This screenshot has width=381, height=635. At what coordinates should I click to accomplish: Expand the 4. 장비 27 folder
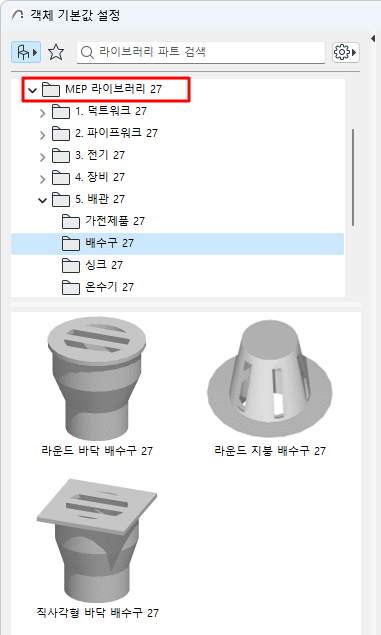click(43, 179)
